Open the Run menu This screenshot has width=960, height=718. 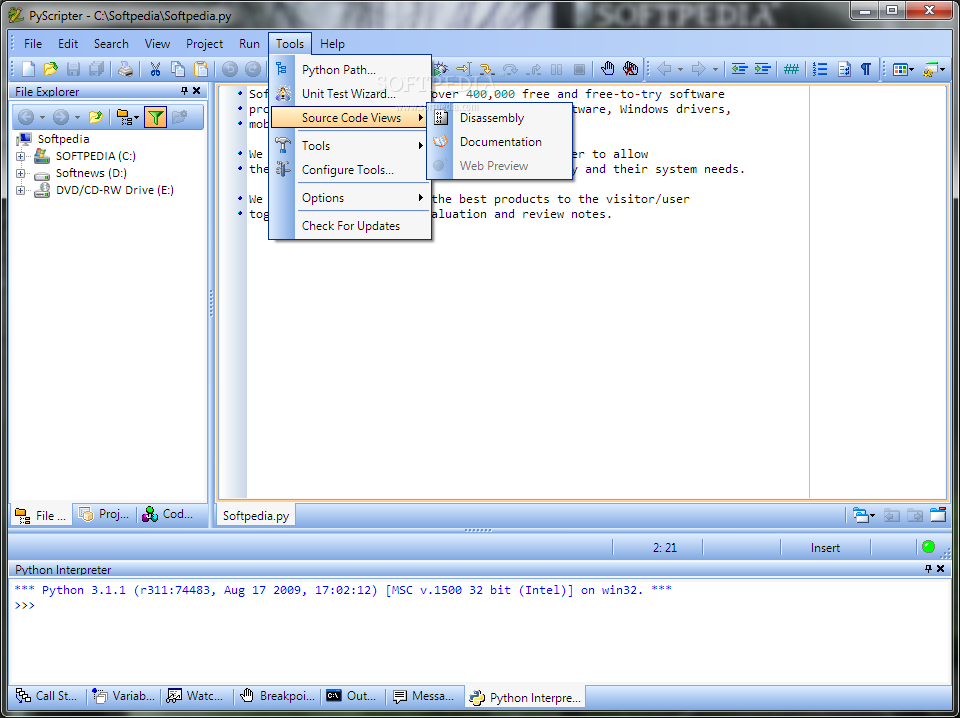pyautogui.click(x=249, y=43)
